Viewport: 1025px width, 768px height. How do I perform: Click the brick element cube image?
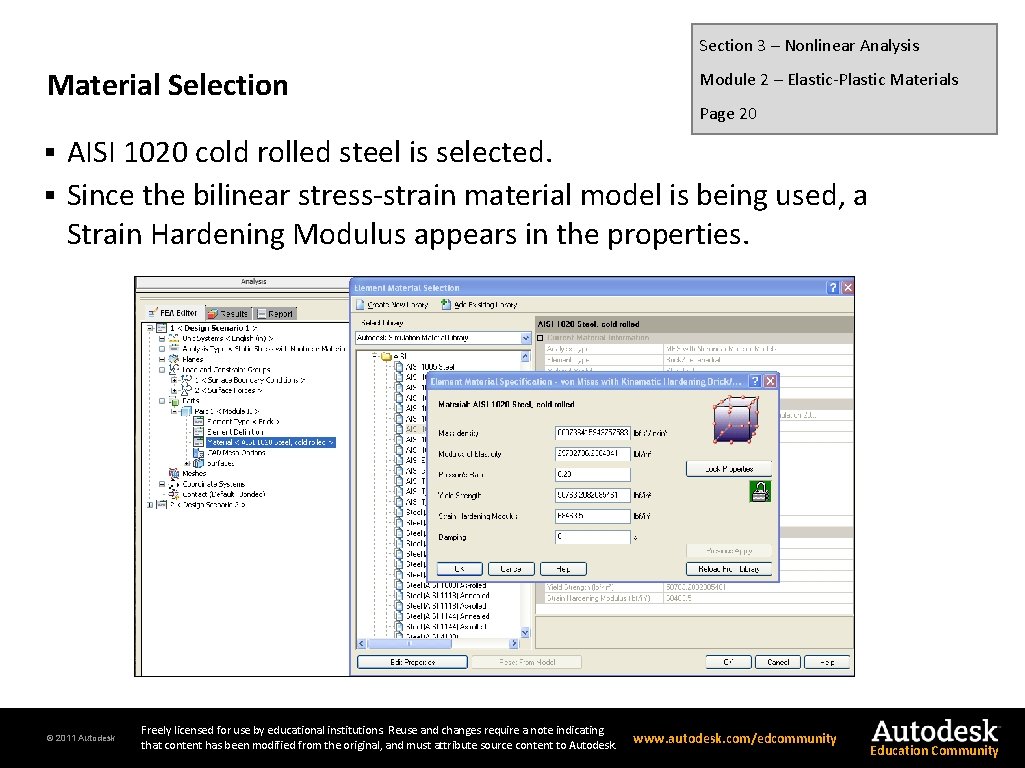pos(735,419)
